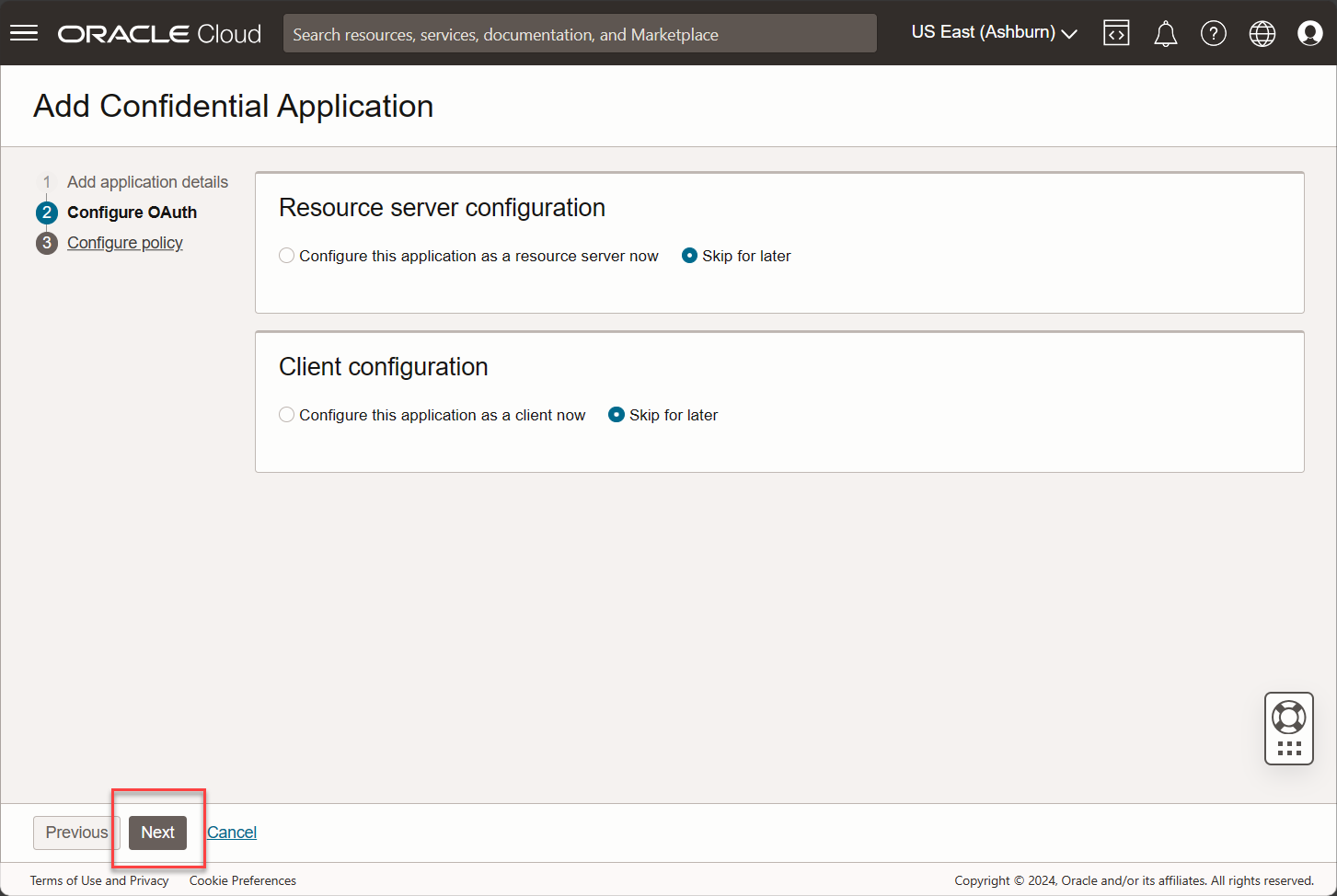The image size is (1337, 896).
Task: Expand the US East (Ashburn) region selector
Action: (993, 32)
